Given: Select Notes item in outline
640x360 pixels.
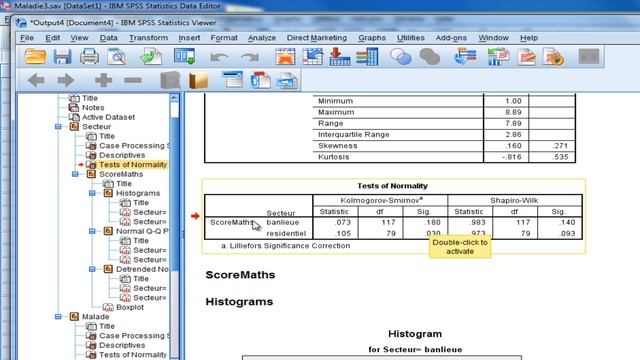Looking at the screenshot, I should point(93,108).
